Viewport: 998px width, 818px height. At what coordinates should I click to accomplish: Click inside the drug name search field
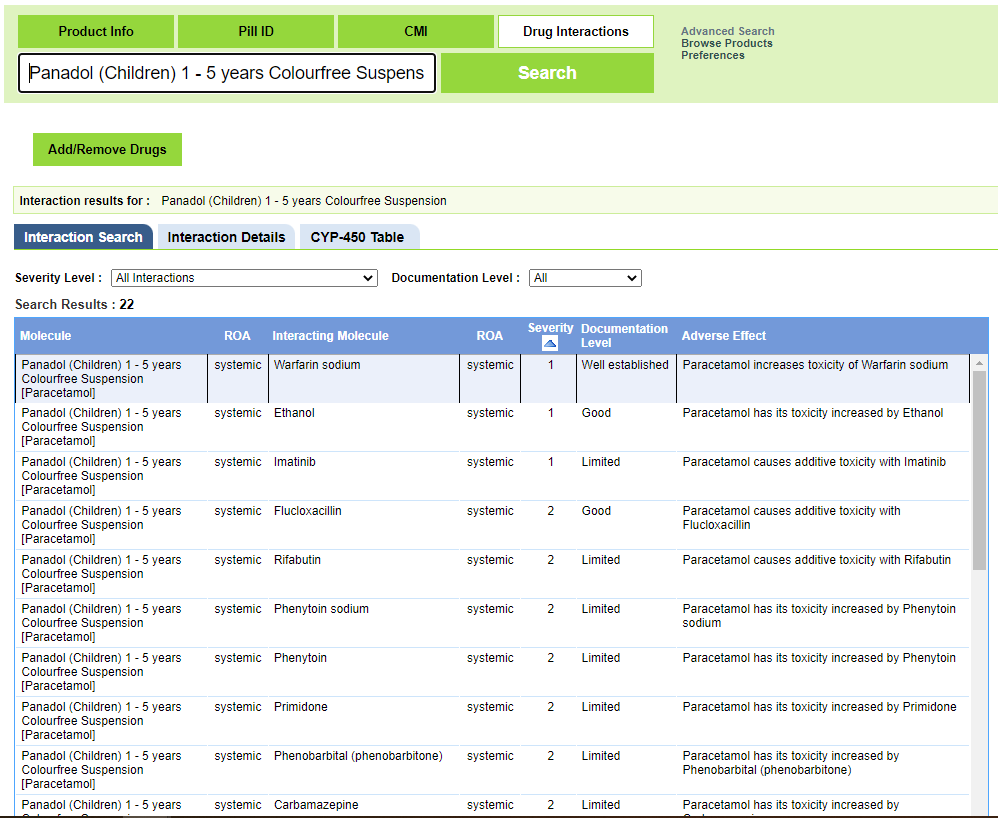[226, 72]
